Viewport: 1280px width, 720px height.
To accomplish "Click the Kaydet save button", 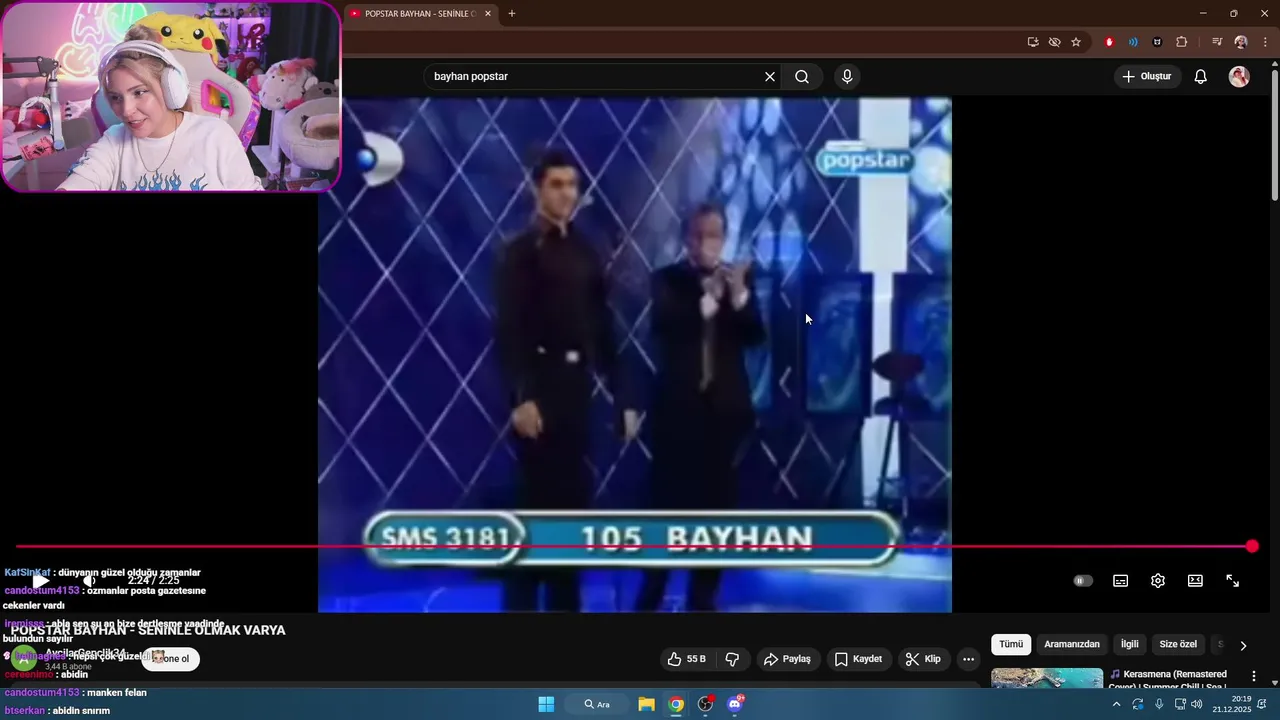I will [859, 659].
